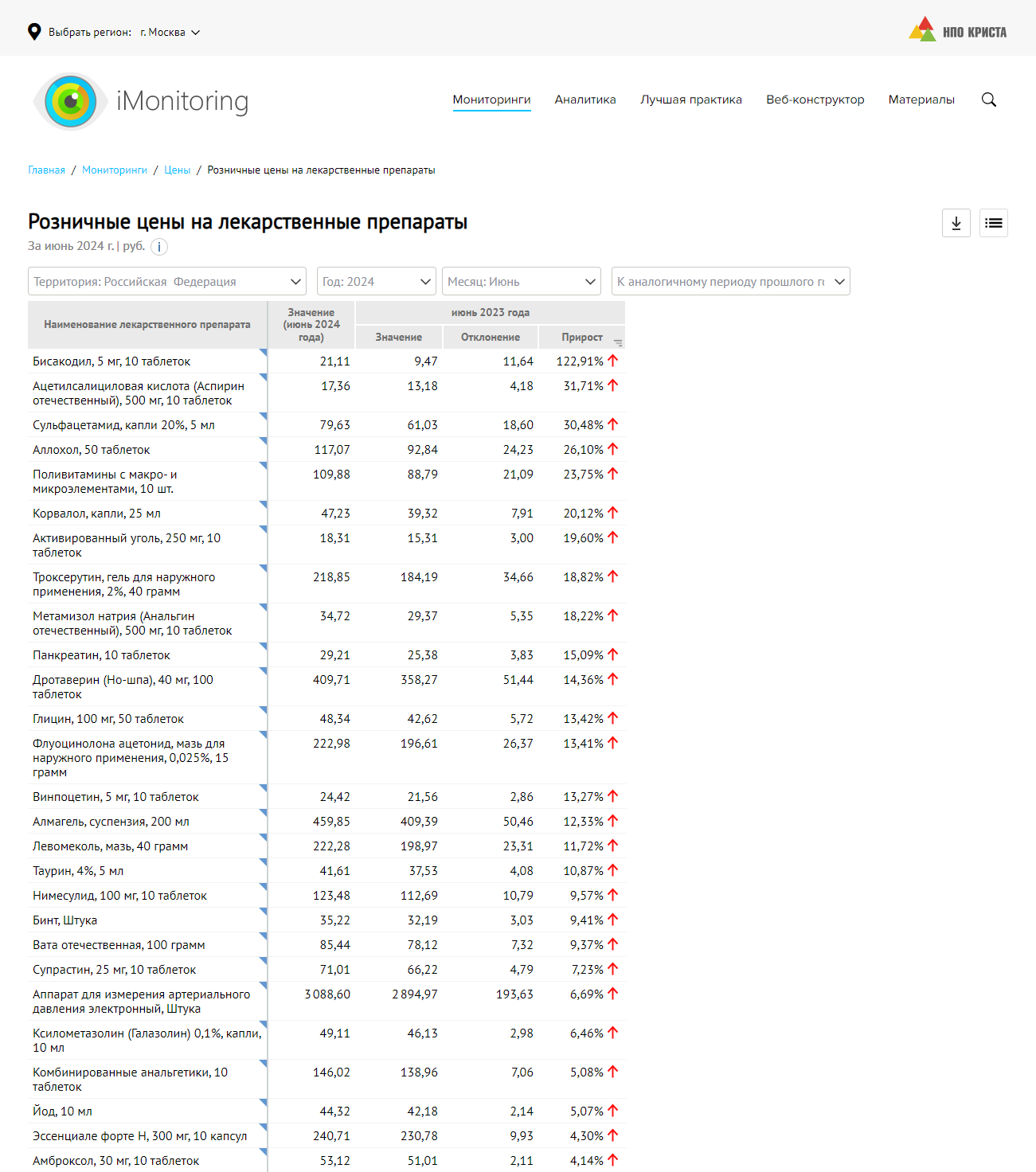Viewport: 1036px width, 1172px height.
Task: Click sort icon in Прирост column header
Action: point(618,342)
